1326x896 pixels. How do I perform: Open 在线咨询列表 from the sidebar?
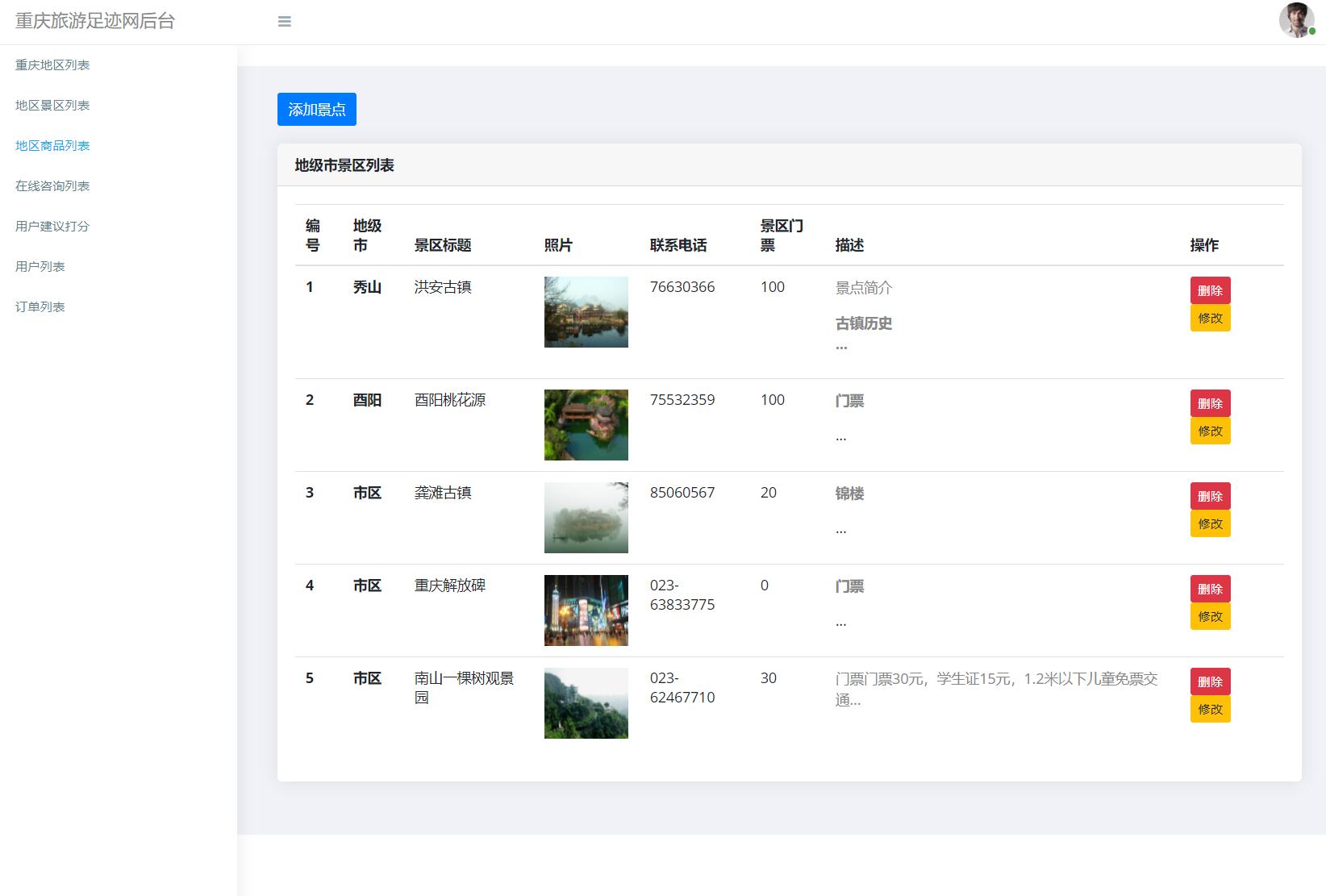[x=52, y=185]
